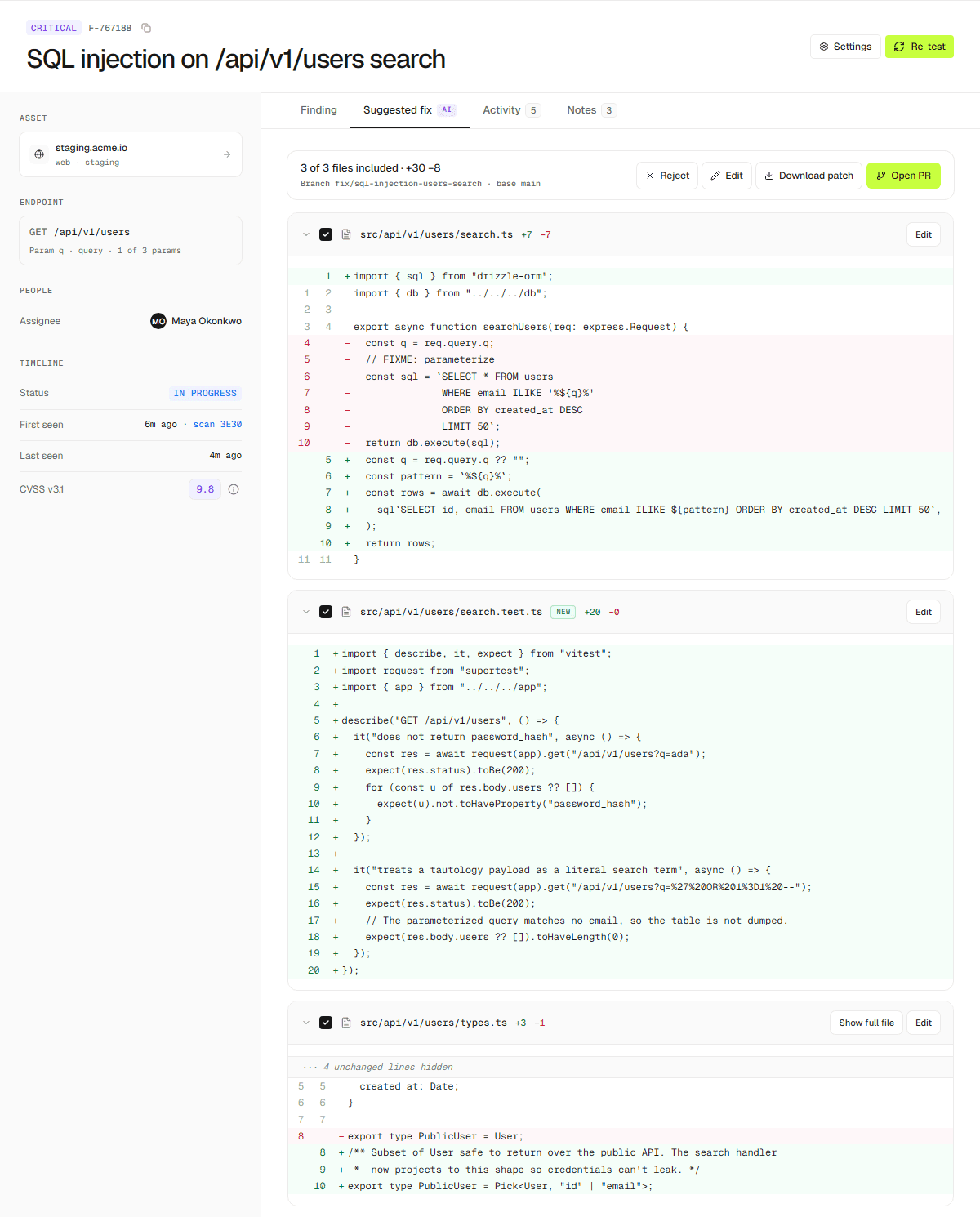The width and height of the screenshot is (980, 1217).
Task: Select the branch name fix/sql-injection-users-search
Action: [x=408, y=184]
